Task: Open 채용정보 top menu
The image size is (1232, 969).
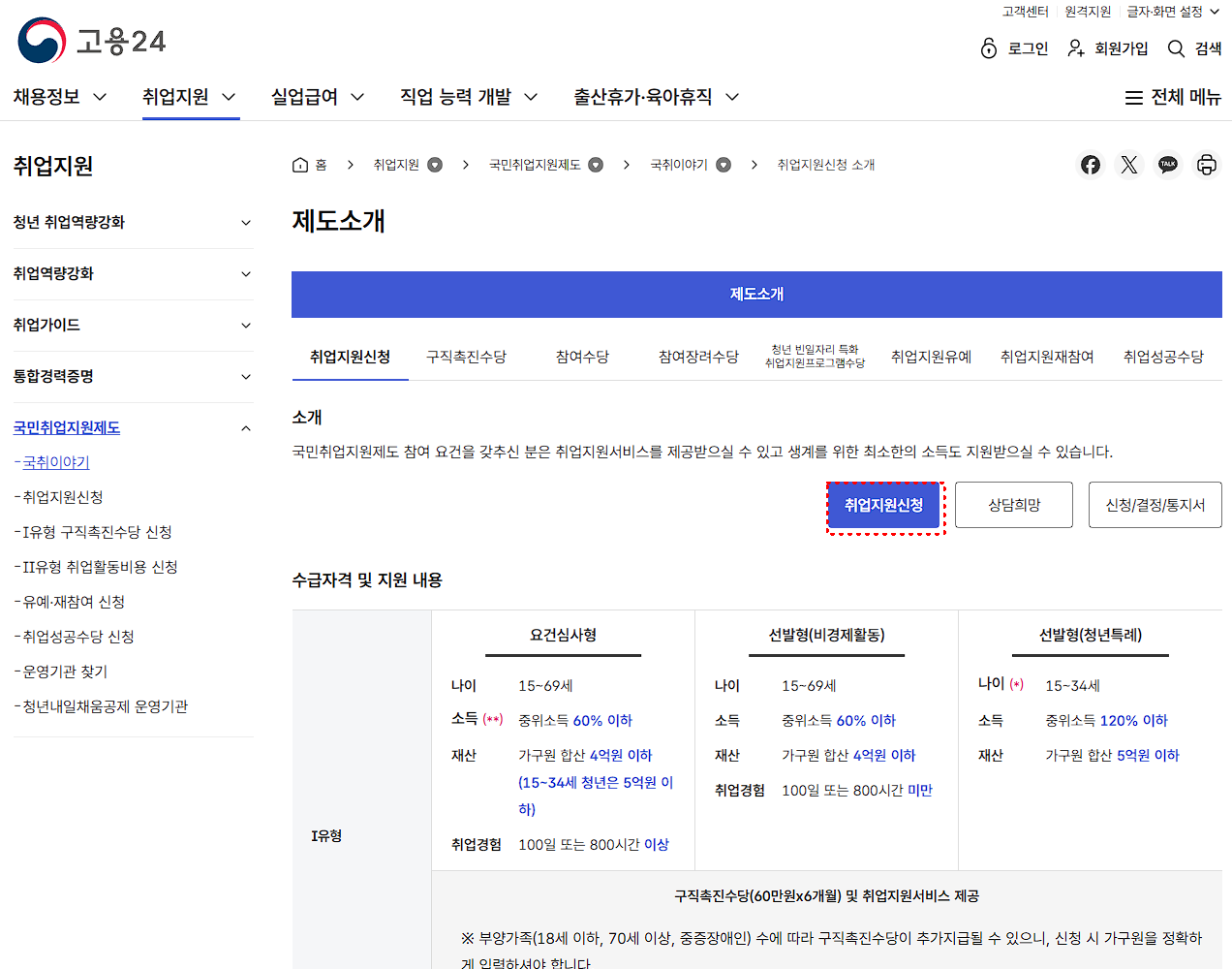Action: click(60, 97)
